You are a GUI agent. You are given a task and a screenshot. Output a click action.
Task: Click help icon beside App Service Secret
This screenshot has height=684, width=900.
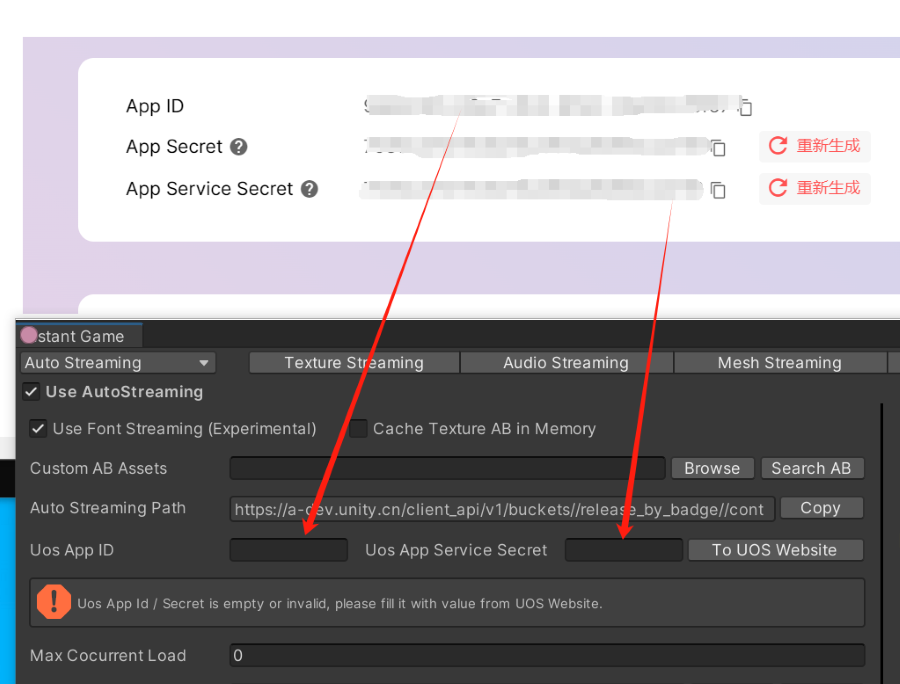coord(309,189)
